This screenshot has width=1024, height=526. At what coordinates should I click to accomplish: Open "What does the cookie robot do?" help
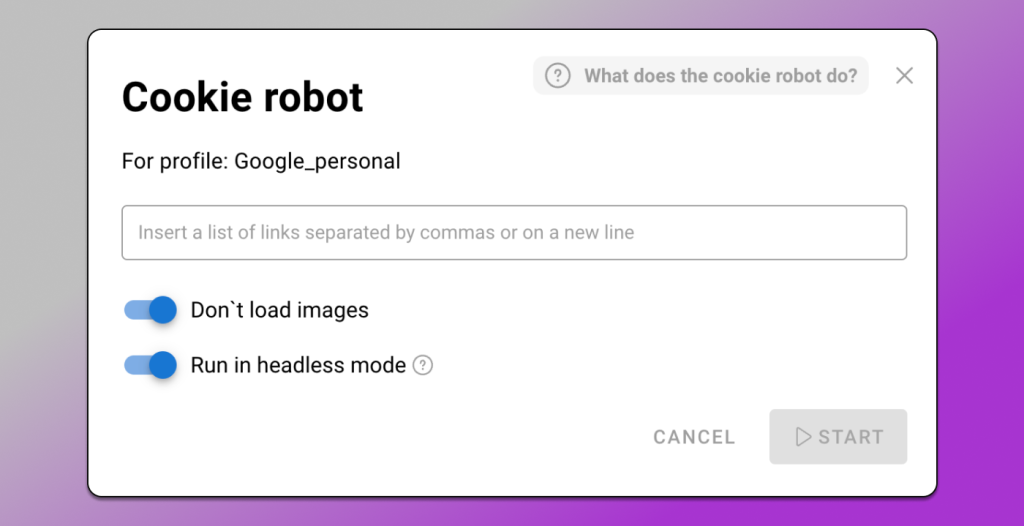(720, 76)
